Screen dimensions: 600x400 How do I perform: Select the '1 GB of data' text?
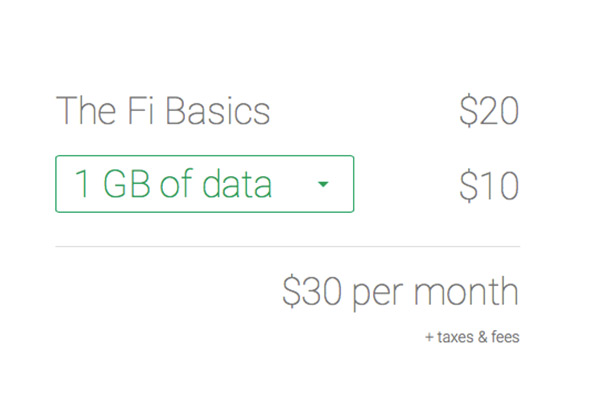coord(173,185)
